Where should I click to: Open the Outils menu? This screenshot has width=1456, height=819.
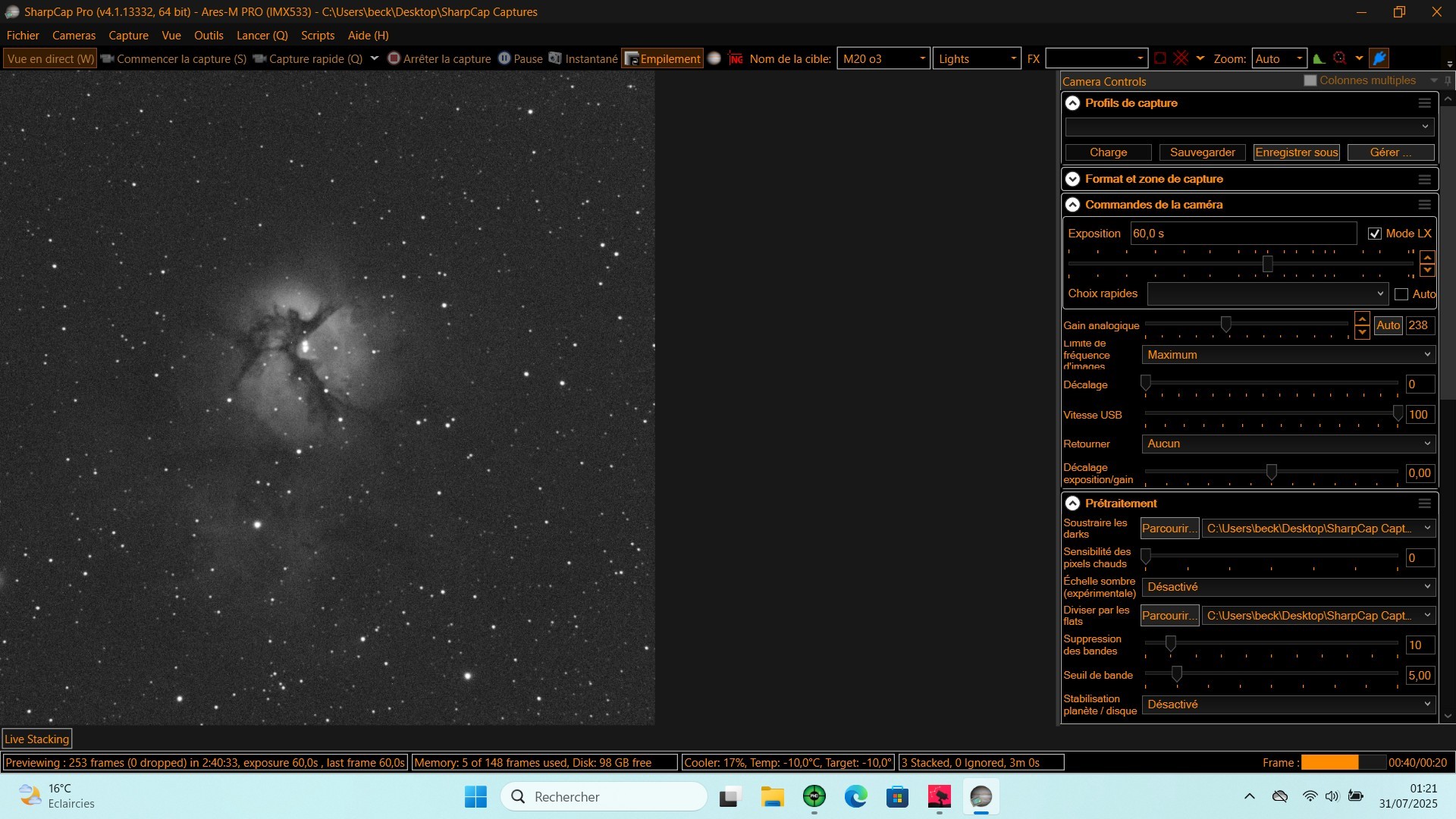(209, 36)
